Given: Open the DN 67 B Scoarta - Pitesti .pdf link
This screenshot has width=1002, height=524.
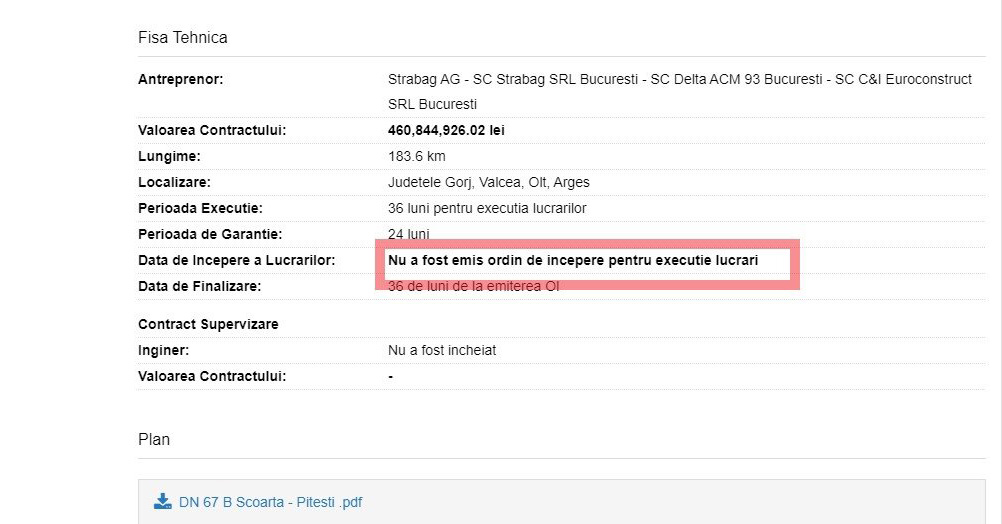Looking at the screenshot, I should tap(270, 502).
